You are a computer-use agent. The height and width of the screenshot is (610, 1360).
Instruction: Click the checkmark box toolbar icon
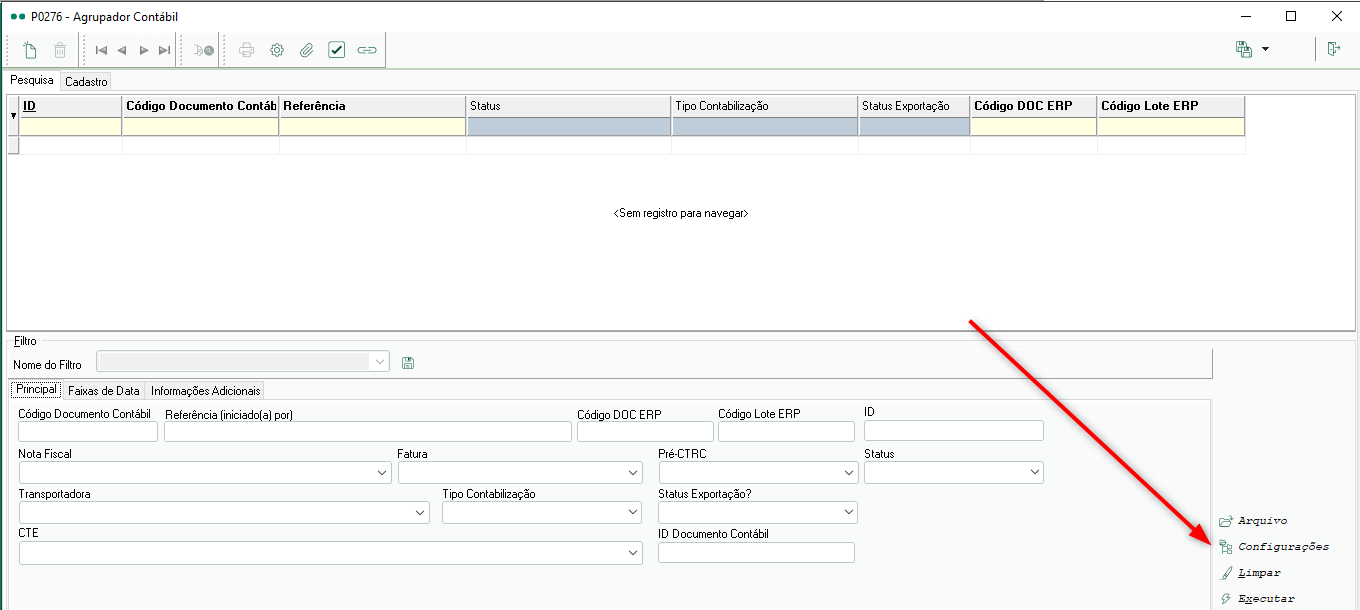tap(337, 50)
